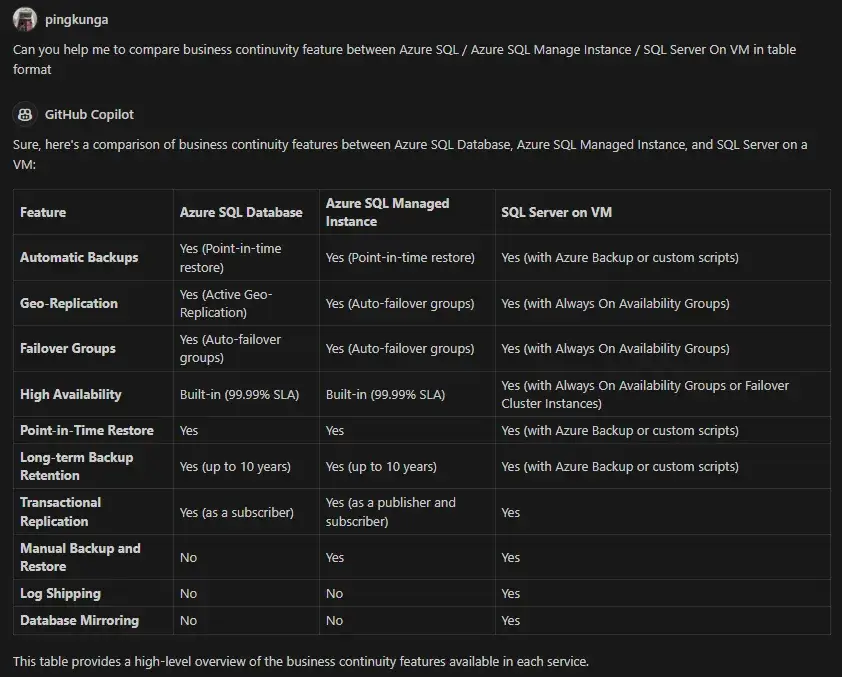Select the Azure SQL Database column header
The image size is (842, 677).
click(241, 212)
